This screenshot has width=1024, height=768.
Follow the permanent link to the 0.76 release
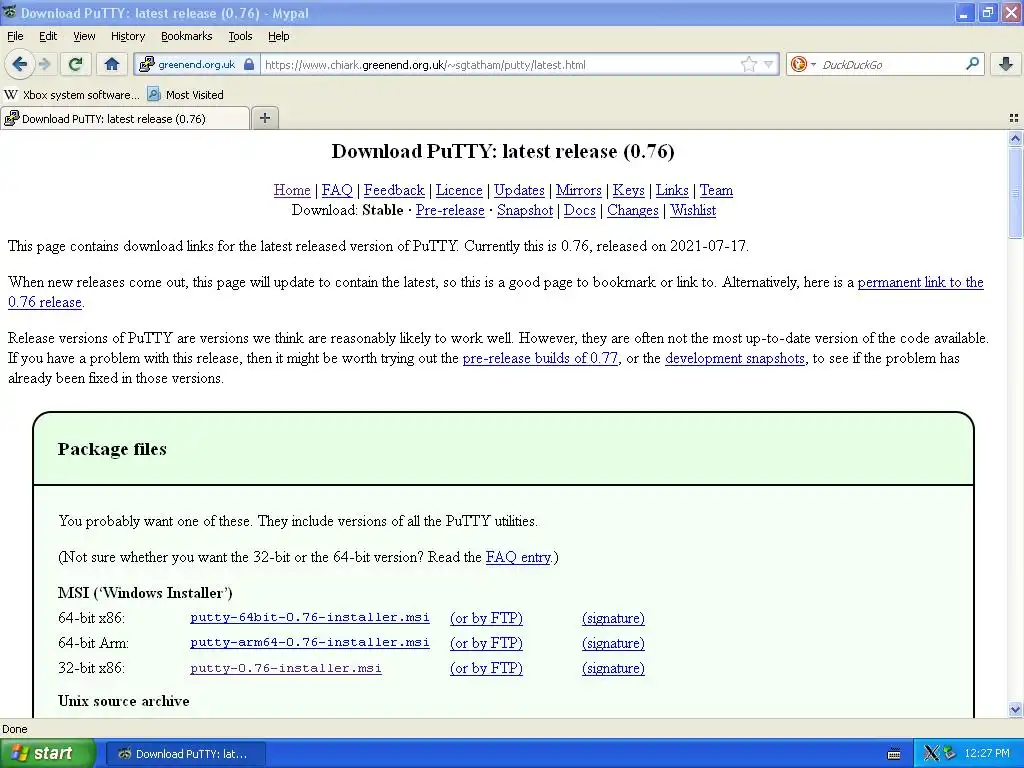920,282
